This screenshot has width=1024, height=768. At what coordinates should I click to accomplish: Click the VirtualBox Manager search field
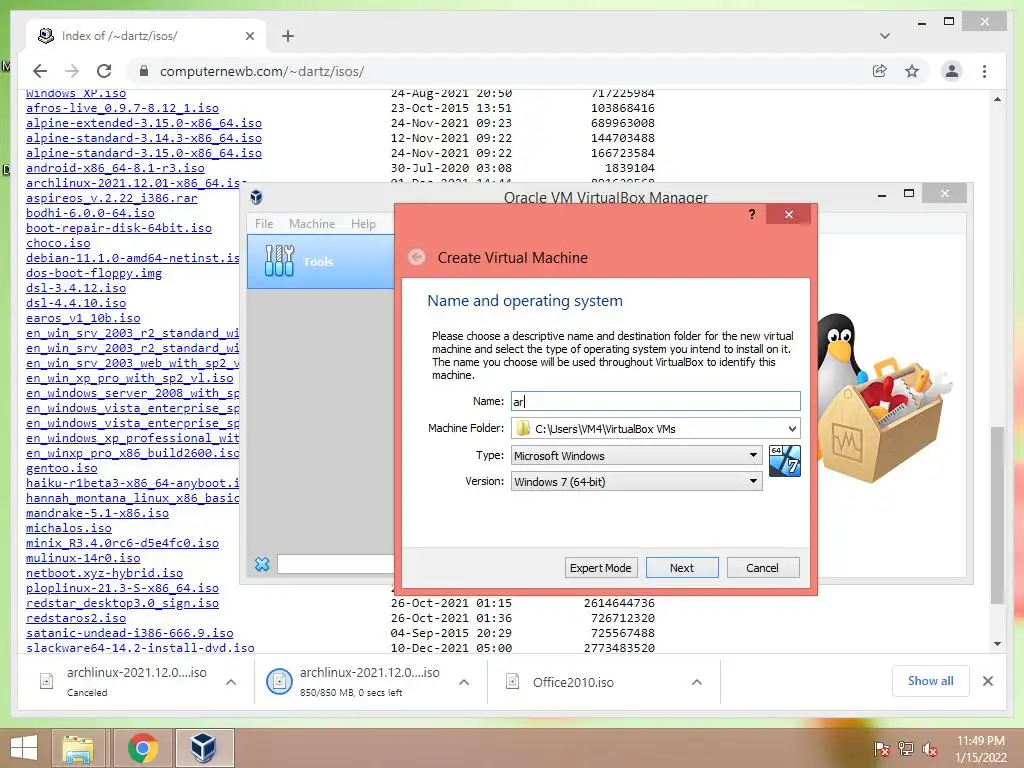[x=336, y=564]
